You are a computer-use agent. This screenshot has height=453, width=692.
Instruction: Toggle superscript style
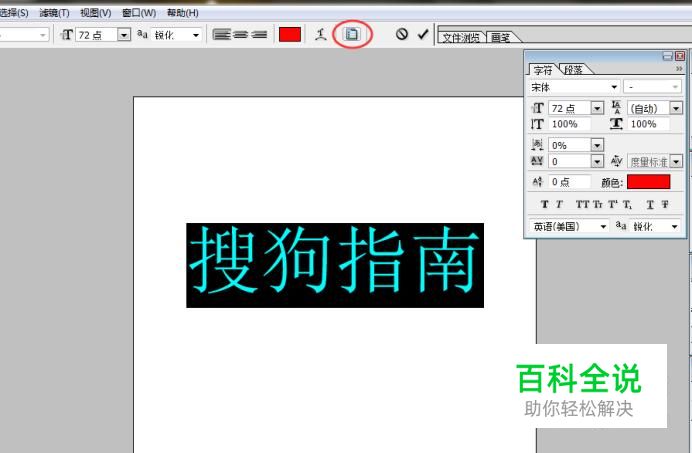[613, 204]
